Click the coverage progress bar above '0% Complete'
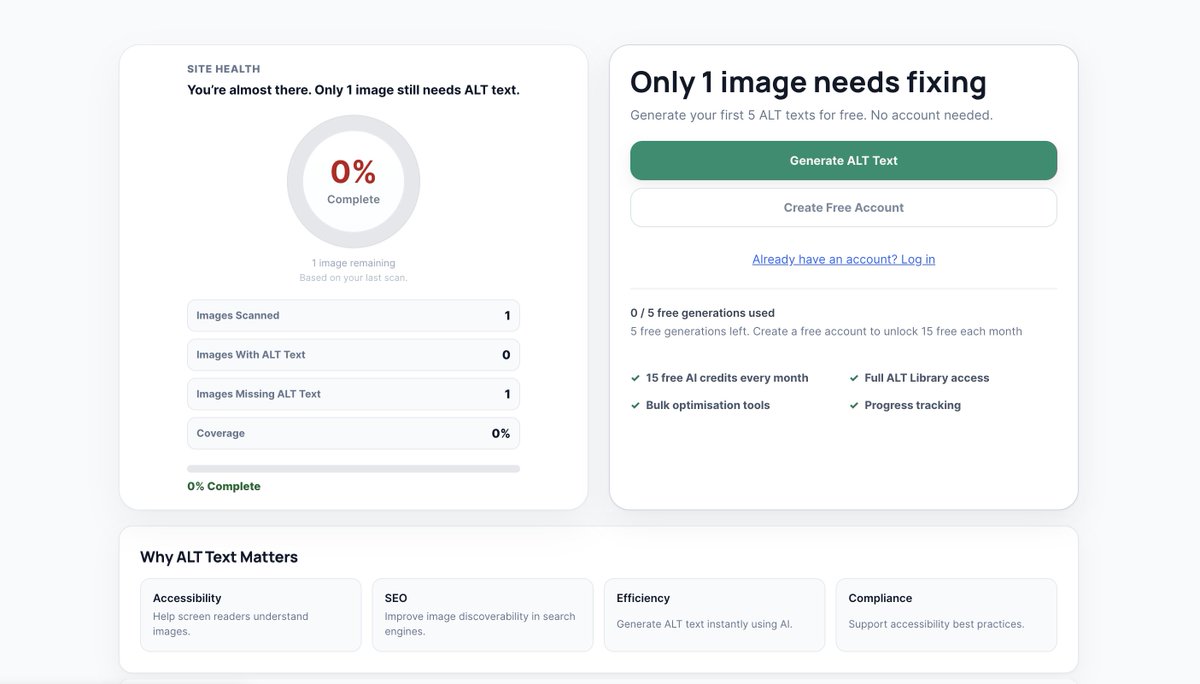Image resolution: width=1200 pixels, height=684 pixels. click(353, 468)
